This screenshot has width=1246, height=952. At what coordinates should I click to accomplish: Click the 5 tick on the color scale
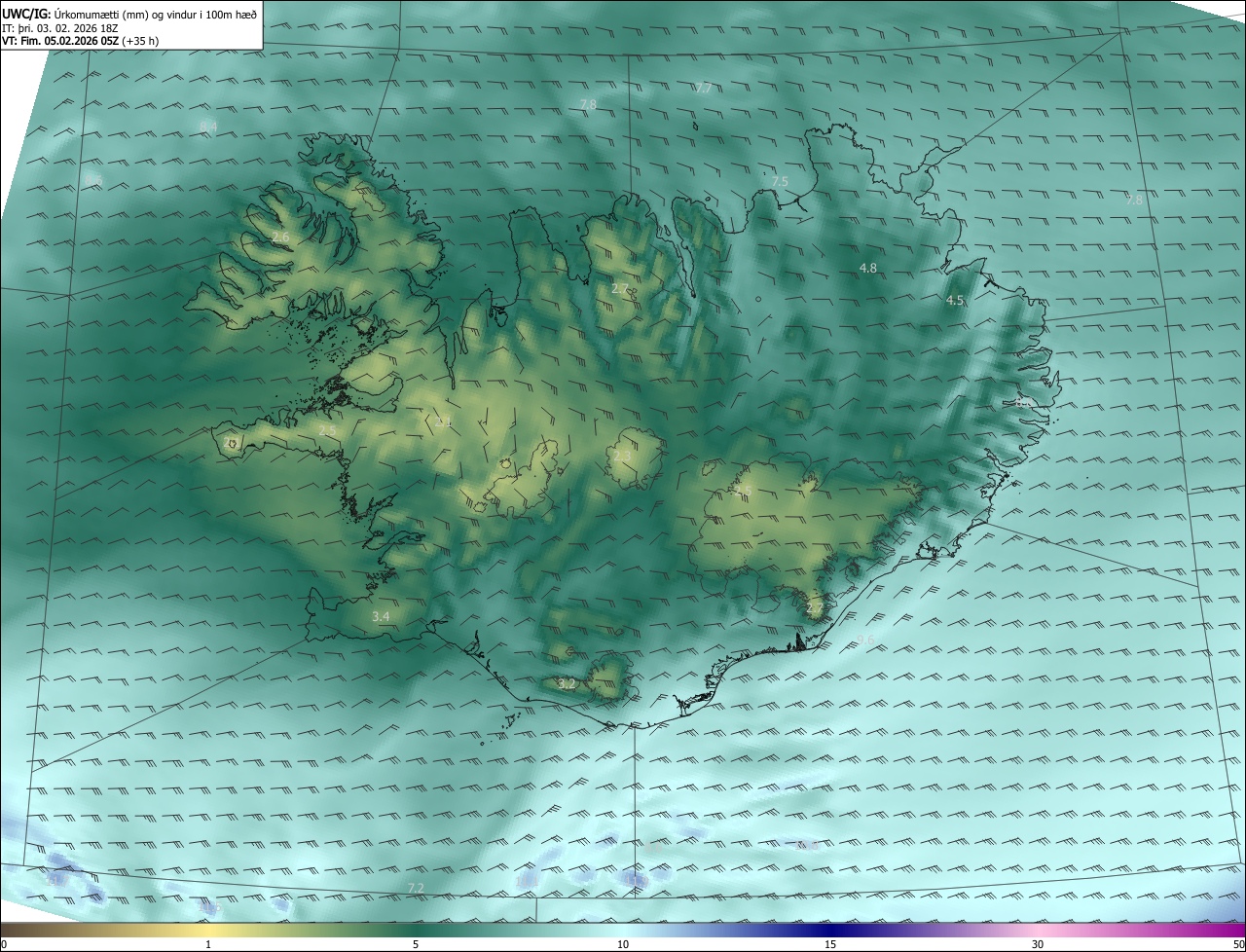(x=416, y=945)
